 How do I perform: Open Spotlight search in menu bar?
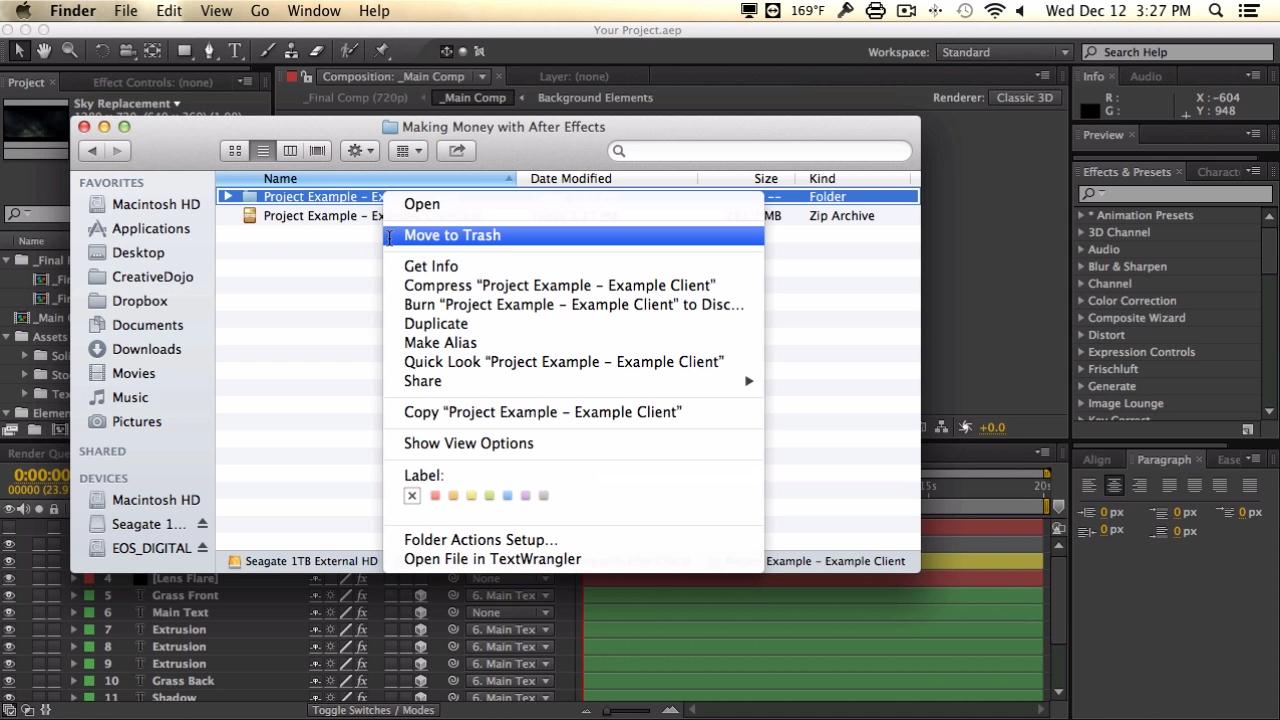tap(1216, 11)
